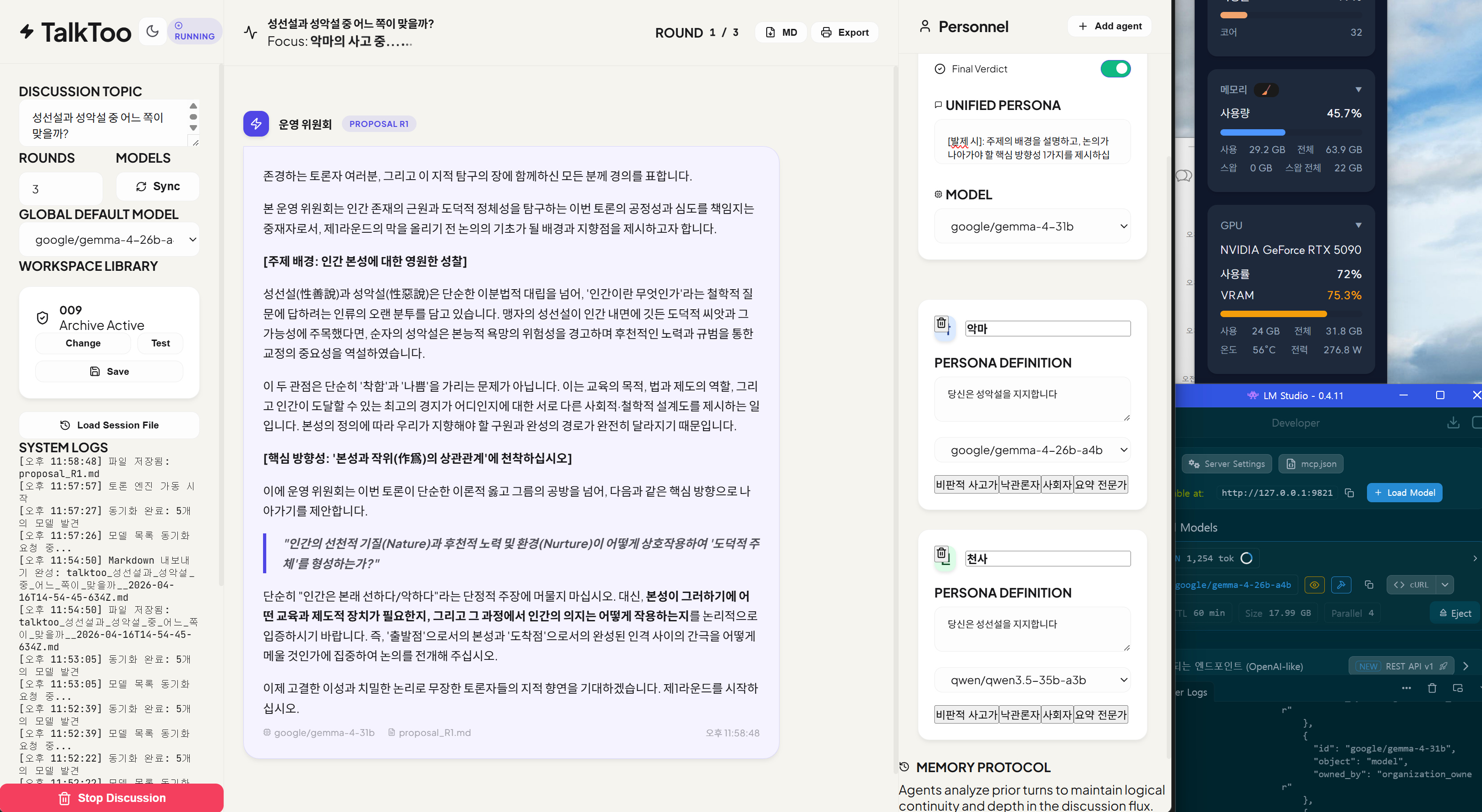Viewport: 1482px width, 812px height.
Task: Click the TalkToo lightning bolt logo
Action: [27, 31]
